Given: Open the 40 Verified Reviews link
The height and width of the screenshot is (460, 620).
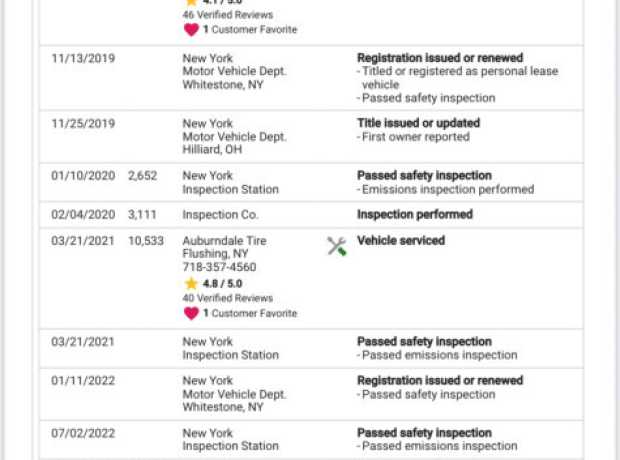Looking at the screenshot, I should tap(228, 298).
